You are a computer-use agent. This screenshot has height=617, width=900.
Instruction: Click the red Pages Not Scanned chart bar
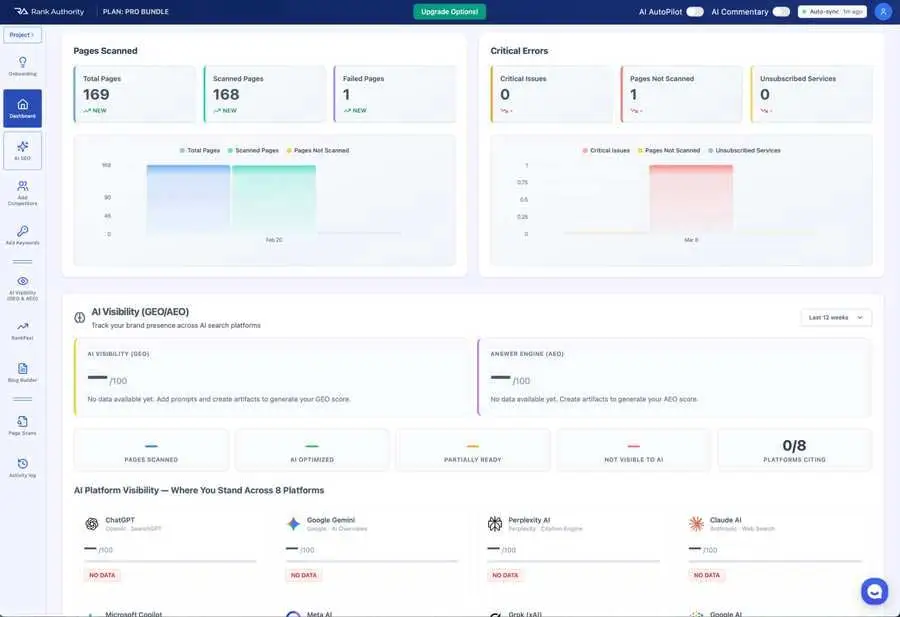click(x=691, y=199)
